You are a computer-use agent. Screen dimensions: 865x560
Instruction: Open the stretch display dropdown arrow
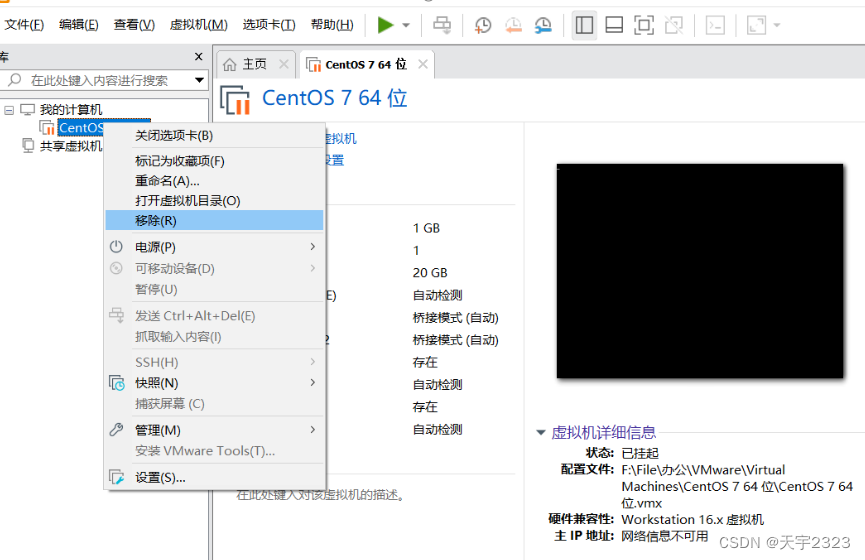[x=777, y=25]
